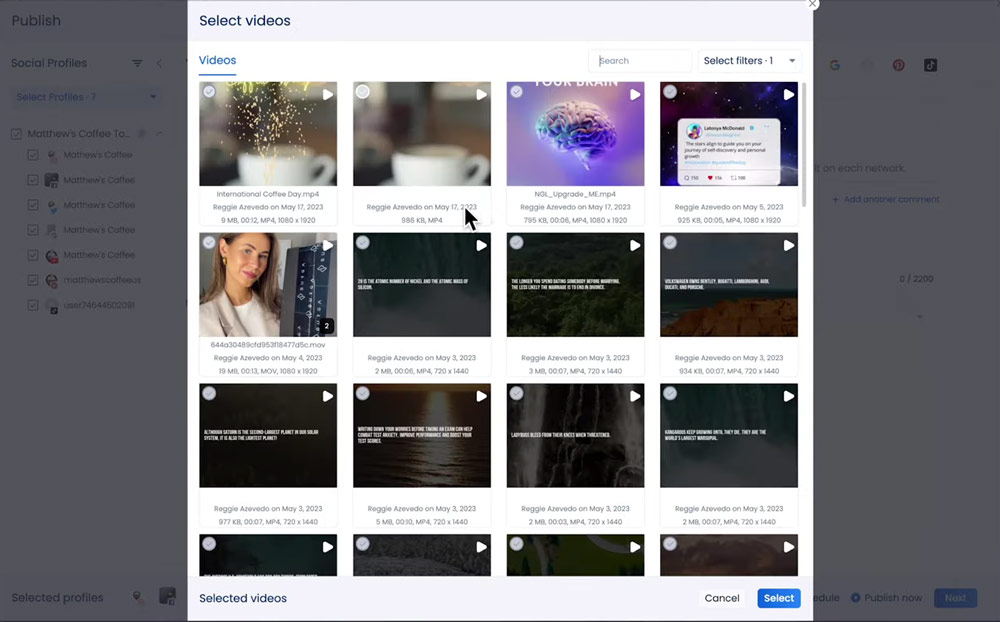This screenshot has width=1000, height=622.
Task: Toggle the Matthew's Coffee To.. group checkbox
Action: (17, 134)
